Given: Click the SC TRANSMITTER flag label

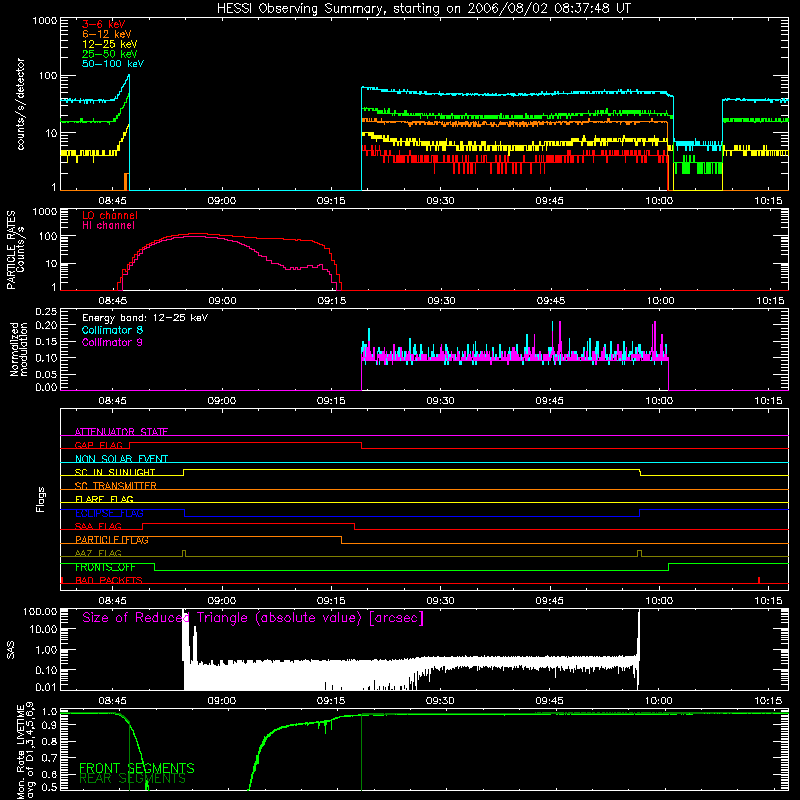Looking at the screenshot, I should [115, 486].
